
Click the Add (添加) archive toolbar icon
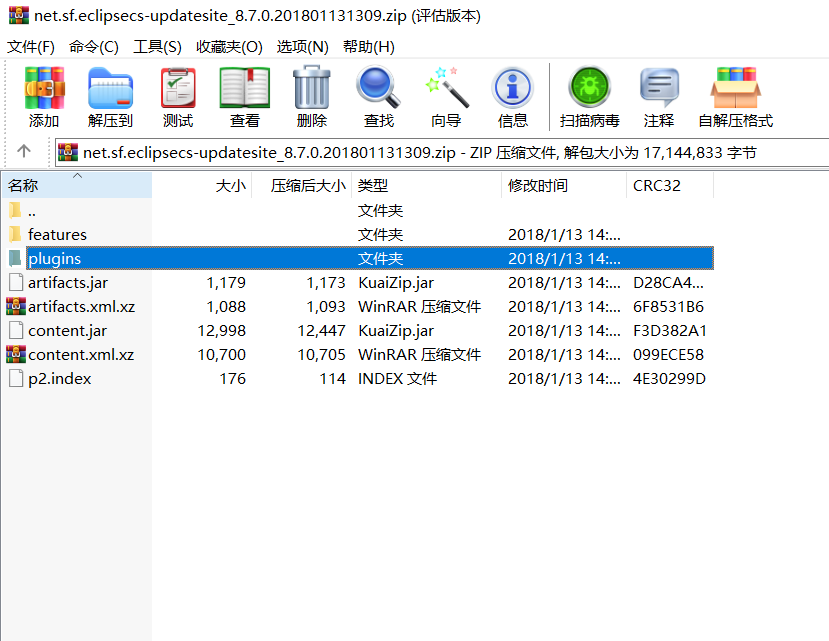coord(44,88)
